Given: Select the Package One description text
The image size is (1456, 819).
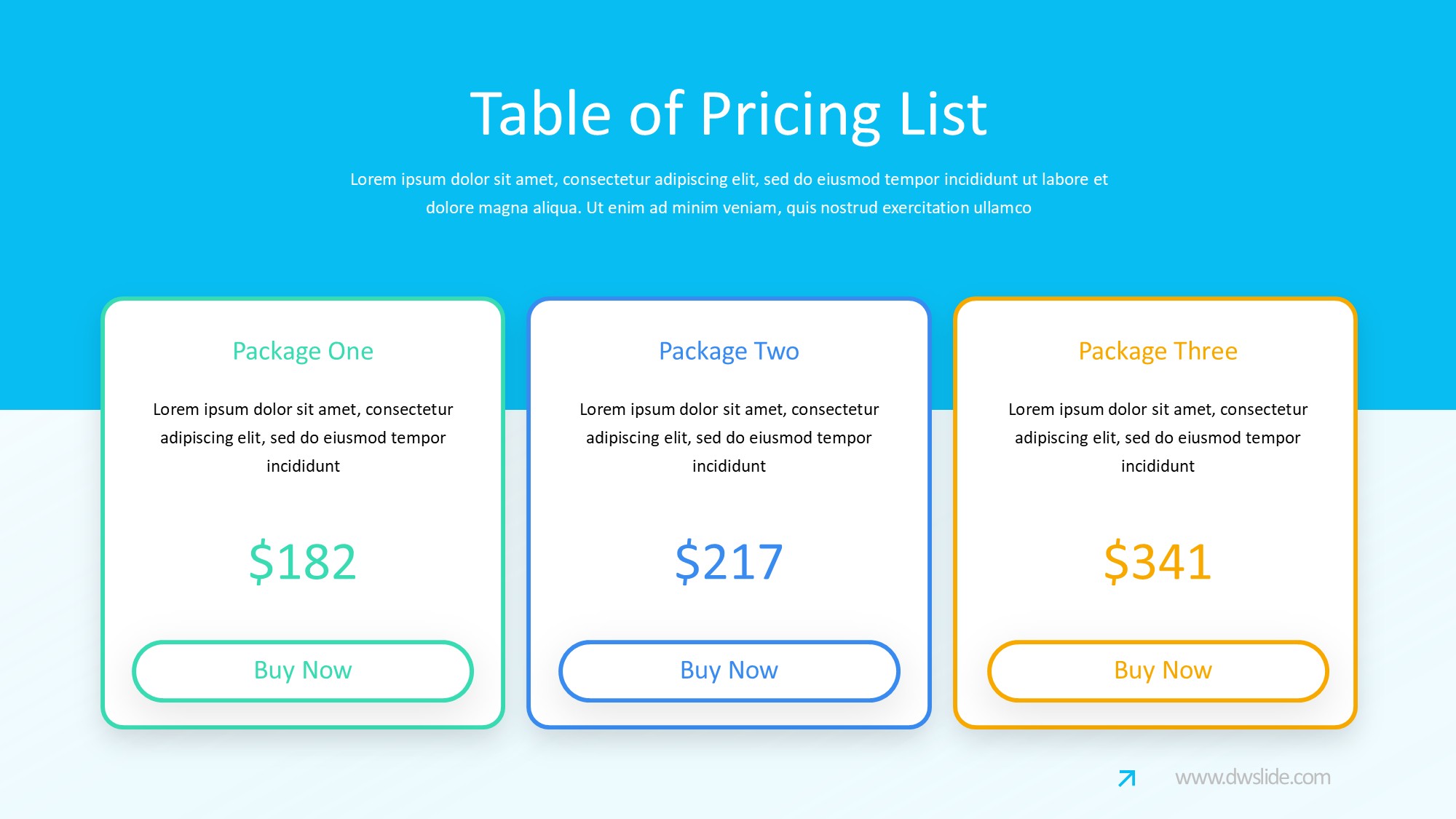Looking at the screenshot, I should tap(303, 438).
